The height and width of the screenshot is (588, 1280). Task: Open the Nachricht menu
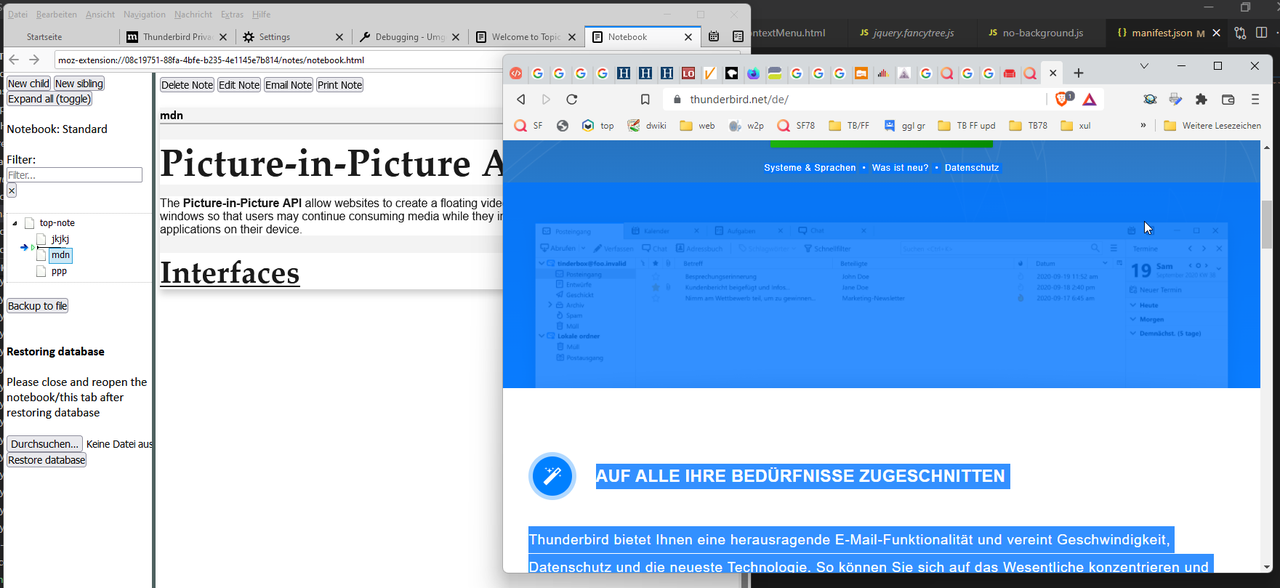coord(193,15)
